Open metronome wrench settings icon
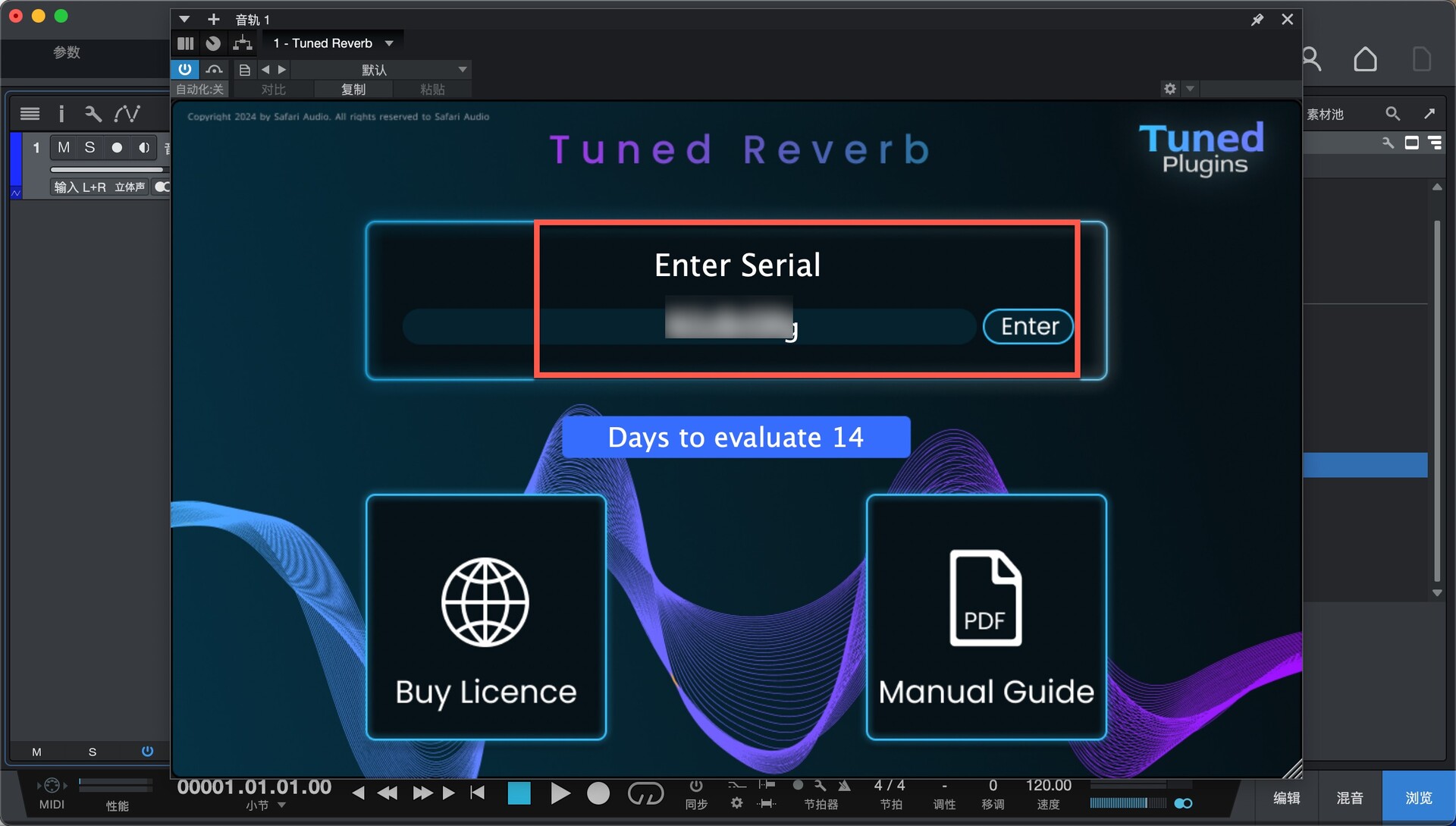The image size is (1456, 826). click(x=820, y=786)
